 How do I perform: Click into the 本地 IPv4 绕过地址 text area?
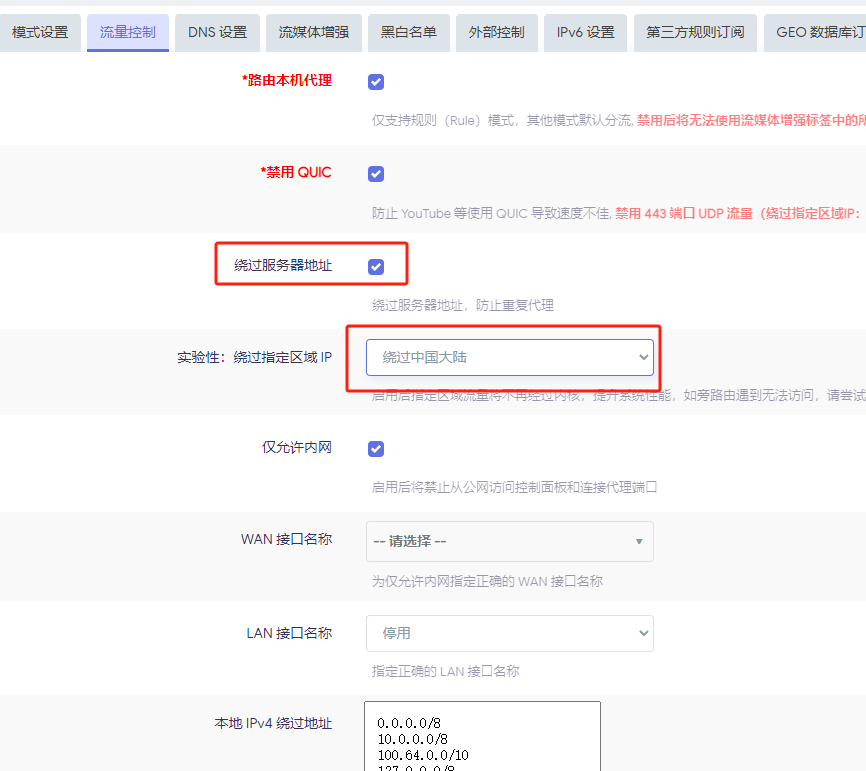pos(482,736)
